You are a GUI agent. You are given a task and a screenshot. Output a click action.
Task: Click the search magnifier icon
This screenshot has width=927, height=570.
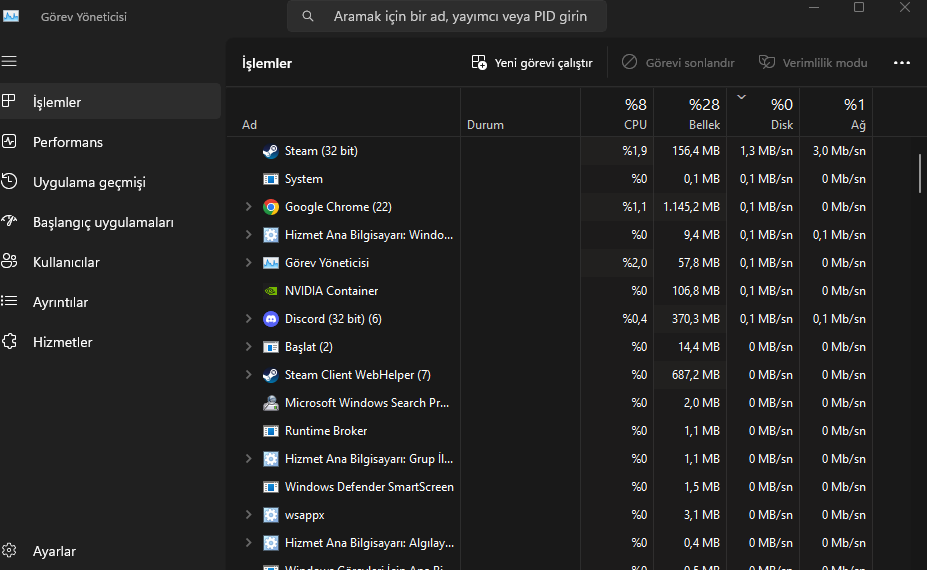point(307,16)
